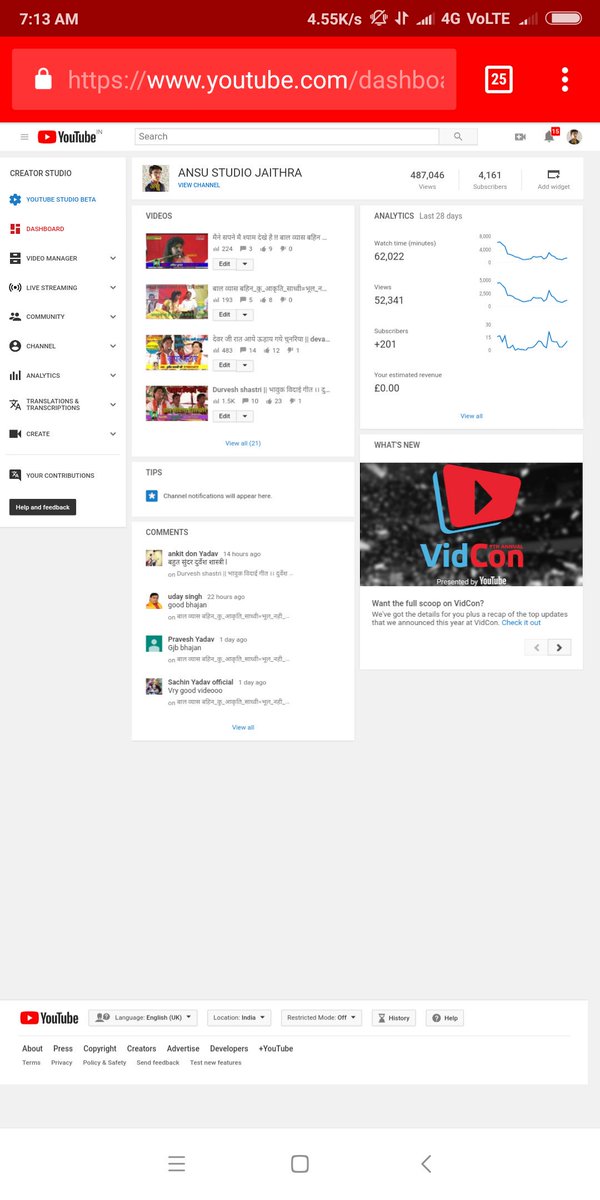
Task: Tap the Android home navigation button
Action: pyautogui.click(x=299, y=1163)
